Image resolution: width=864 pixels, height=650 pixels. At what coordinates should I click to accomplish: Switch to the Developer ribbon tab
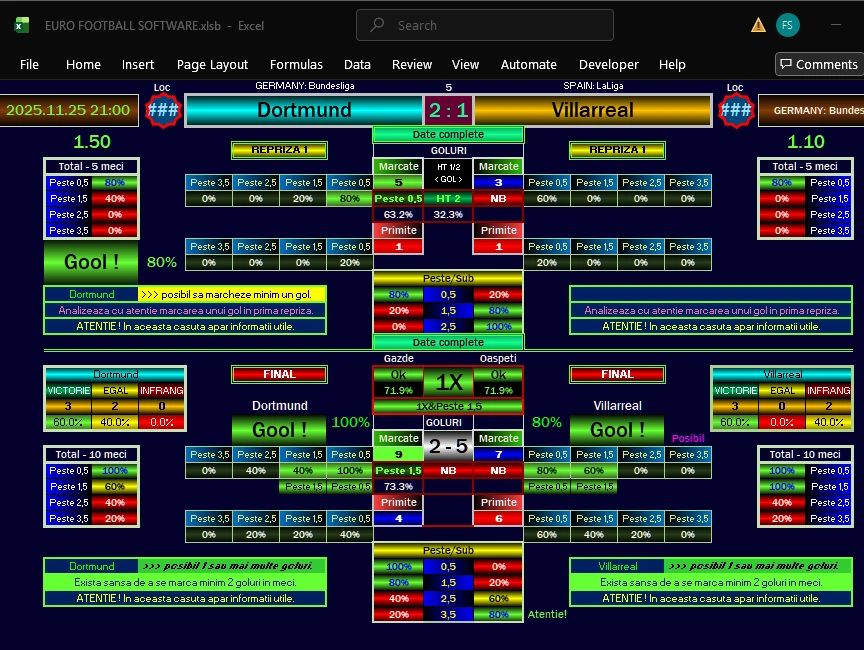[608, 64]
